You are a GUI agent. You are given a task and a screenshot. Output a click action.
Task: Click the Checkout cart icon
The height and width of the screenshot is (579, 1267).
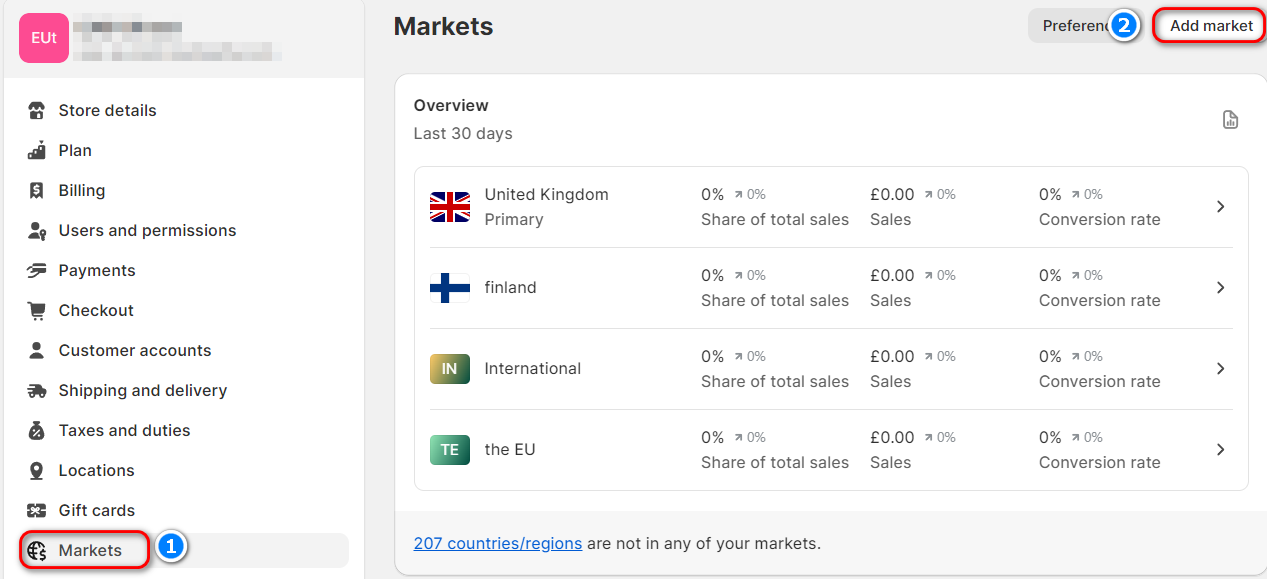37,310
